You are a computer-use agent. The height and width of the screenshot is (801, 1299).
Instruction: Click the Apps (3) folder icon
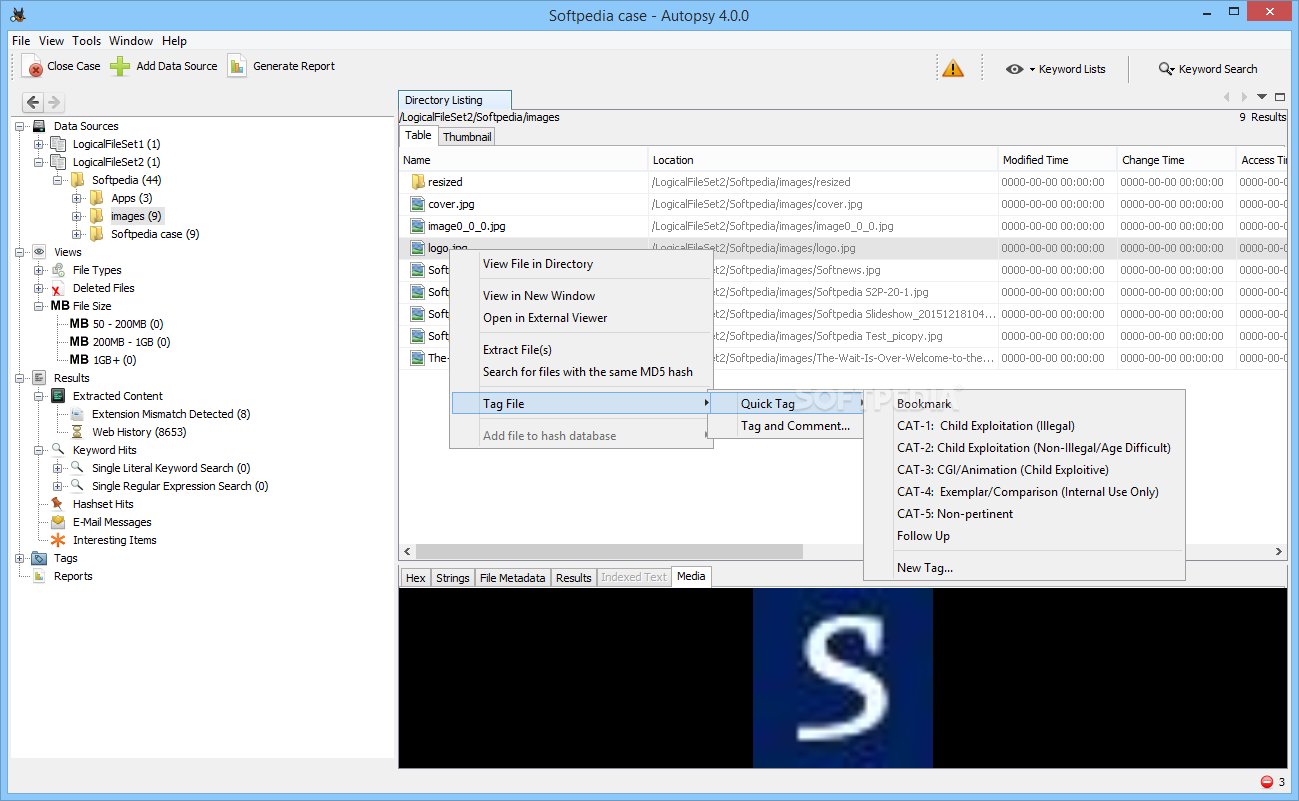pos(97,198)
